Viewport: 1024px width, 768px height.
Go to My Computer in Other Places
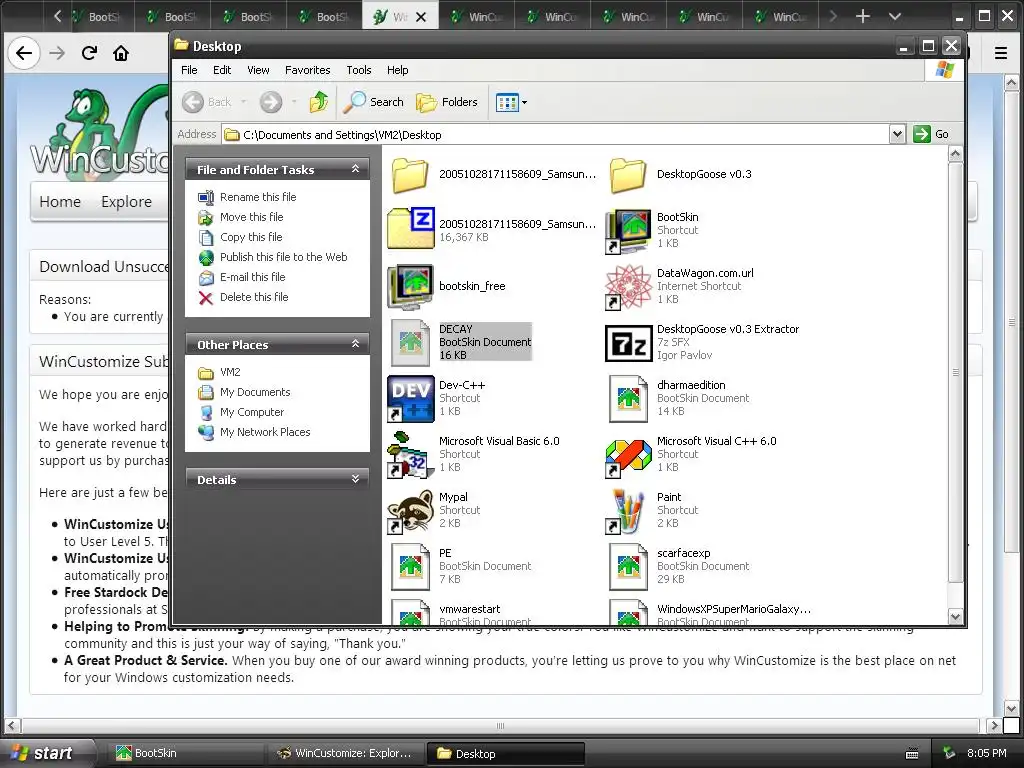[251, 412]
